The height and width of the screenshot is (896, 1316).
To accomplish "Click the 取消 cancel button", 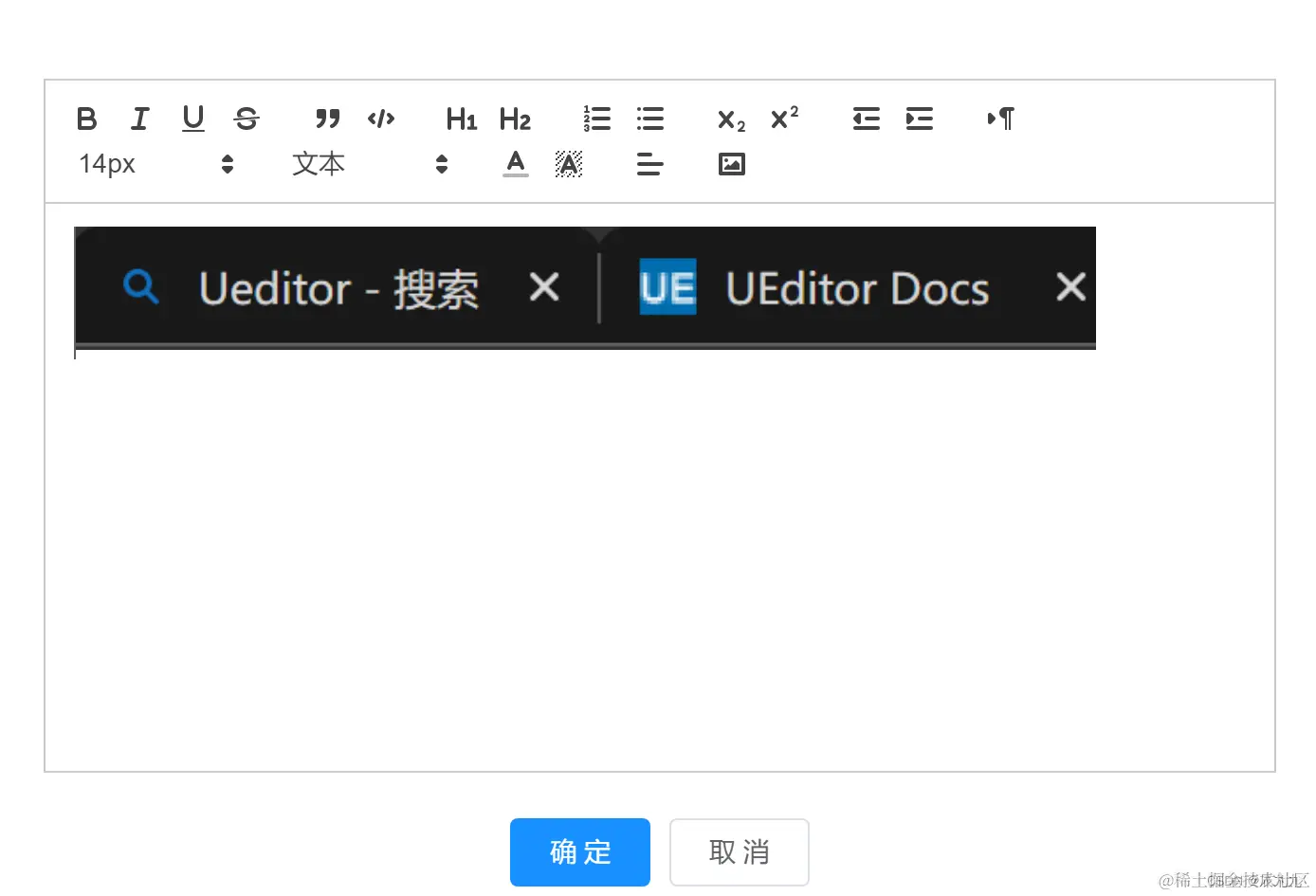I will click(739, 852).
